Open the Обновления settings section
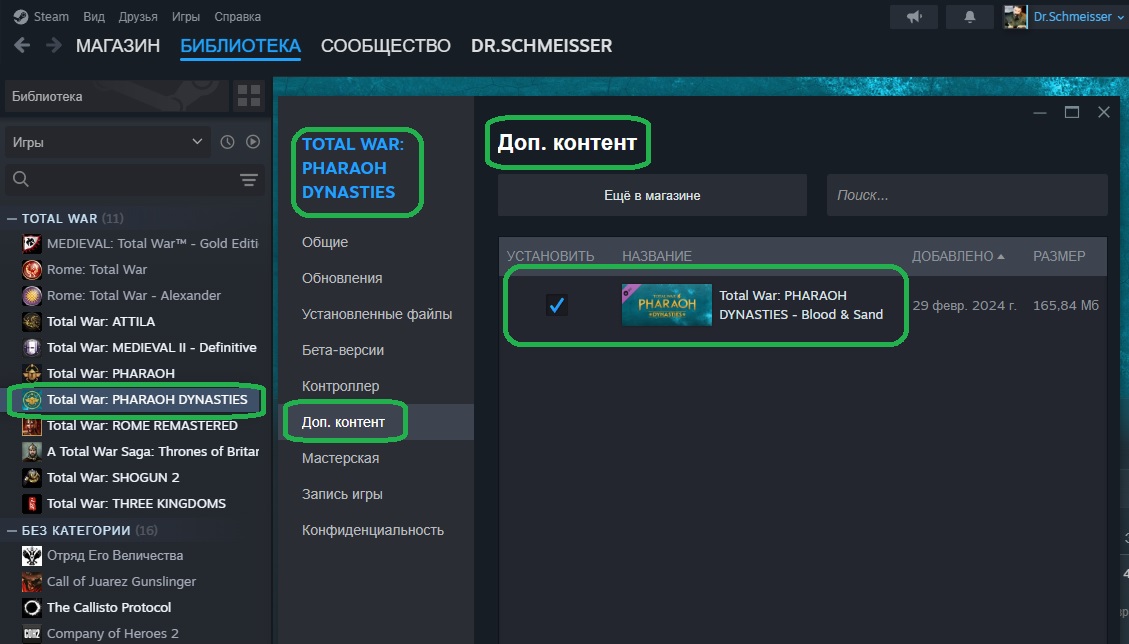Viewport: 1129px width, 644px height. point(342,278)
